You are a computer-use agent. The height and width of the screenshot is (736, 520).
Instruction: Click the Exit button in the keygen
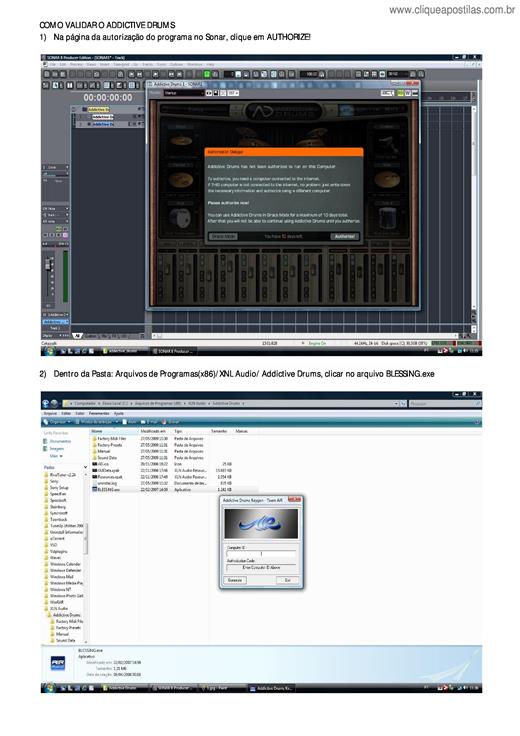click(287, 580)
